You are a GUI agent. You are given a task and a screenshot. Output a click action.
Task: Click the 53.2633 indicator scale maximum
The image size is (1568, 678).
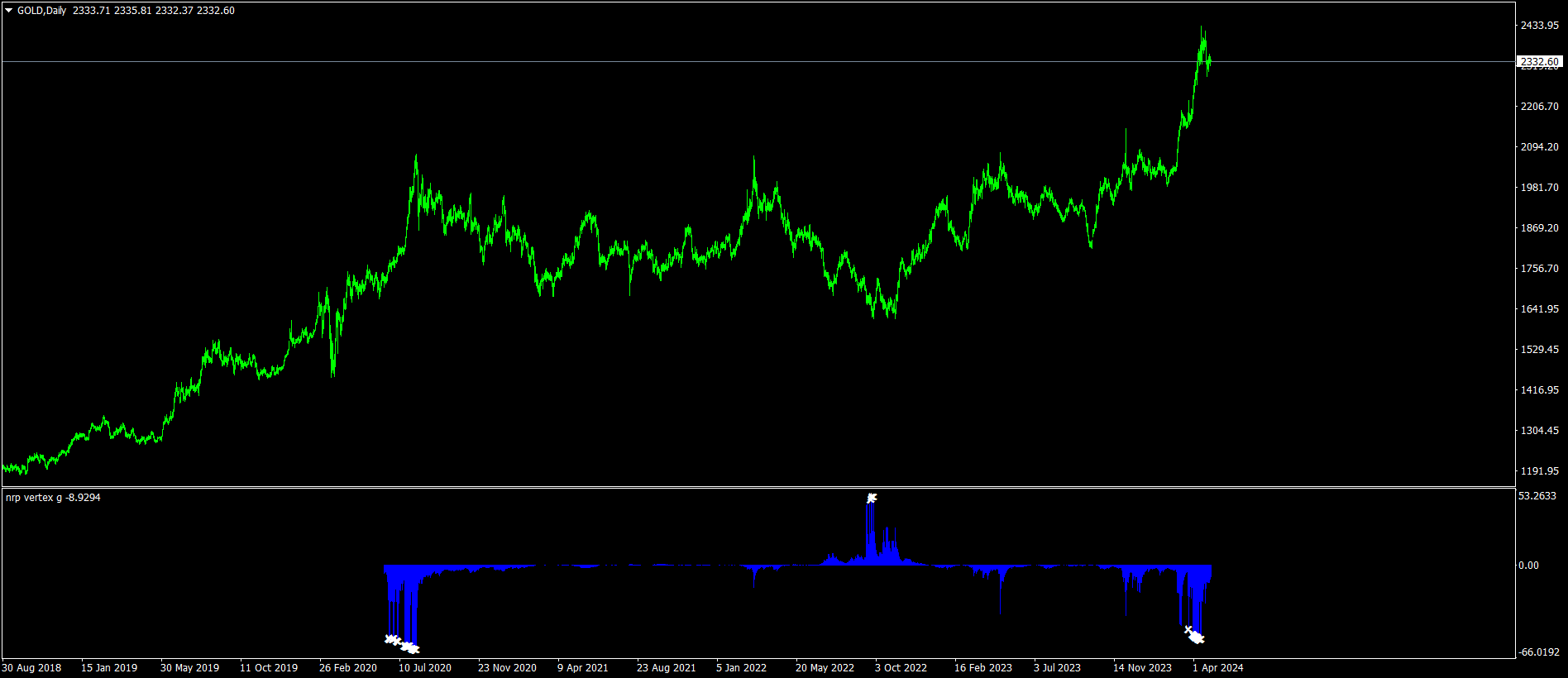(1537, 496)
